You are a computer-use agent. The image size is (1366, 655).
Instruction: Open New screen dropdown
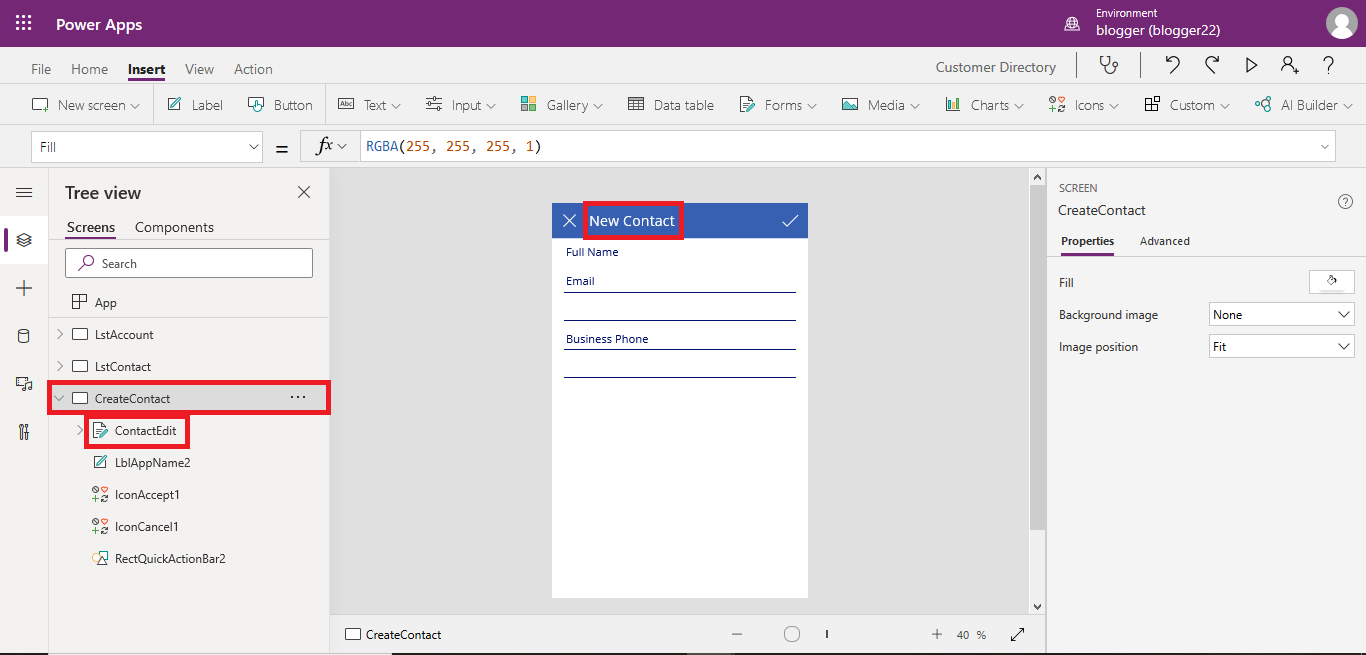click(86, 105)
